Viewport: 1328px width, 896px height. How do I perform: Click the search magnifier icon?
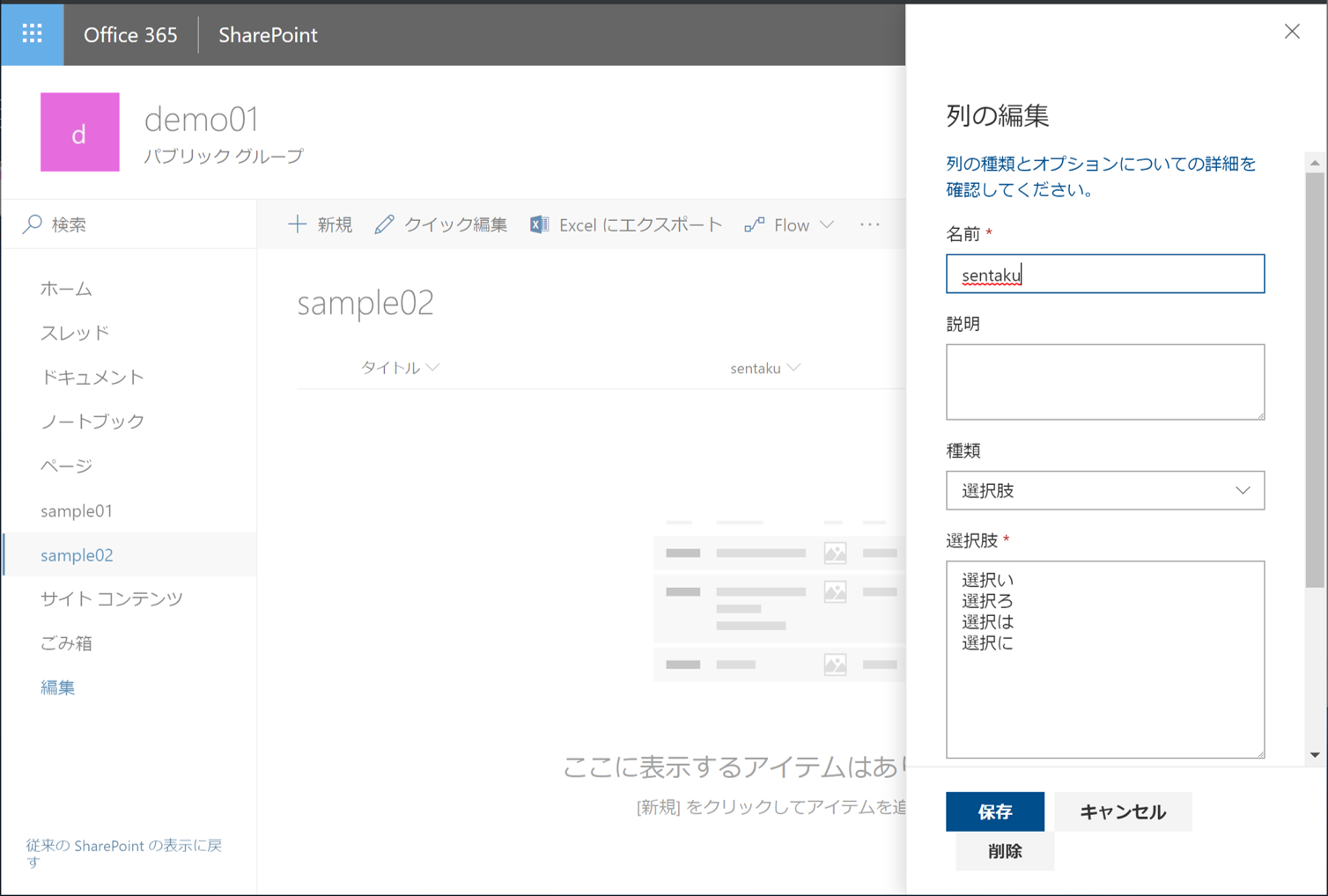point(31,224)
